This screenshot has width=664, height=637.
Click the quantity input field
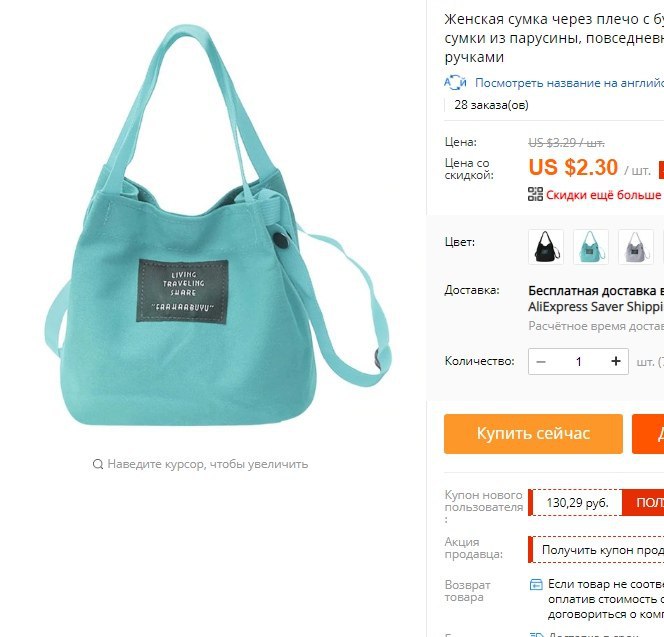pos(578,362)
